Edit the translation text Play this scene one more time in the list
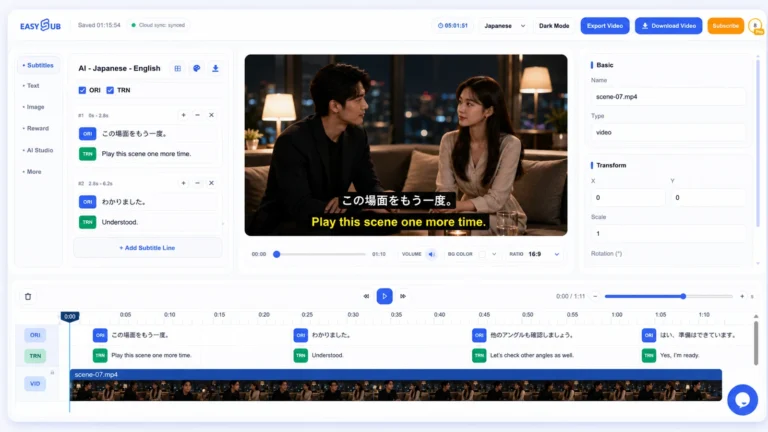This screenshot has width=768, height=432. pos(158,154)
